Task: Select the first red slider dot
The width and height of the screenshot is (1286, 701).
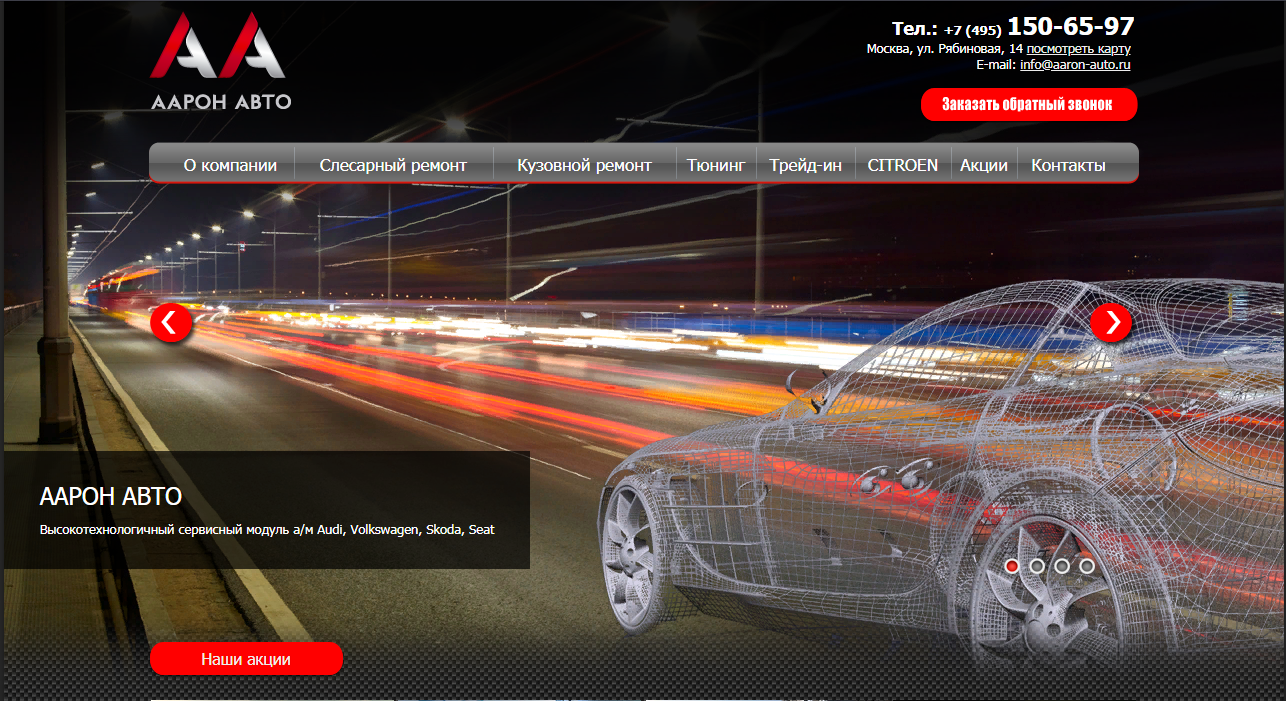Action: pyautogui.click(x=1012, y=566)
